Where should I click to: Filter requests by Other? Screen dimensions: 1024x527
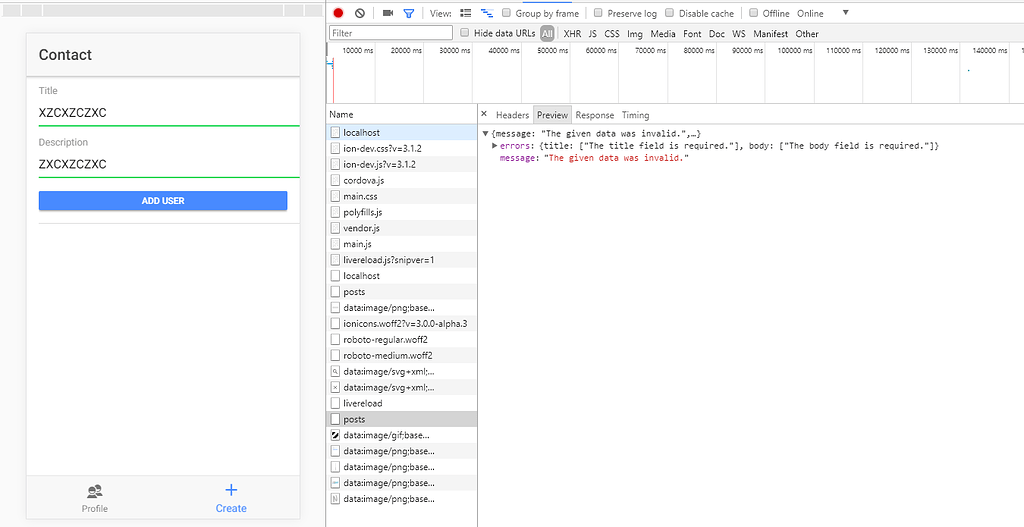tap(807, 33)
